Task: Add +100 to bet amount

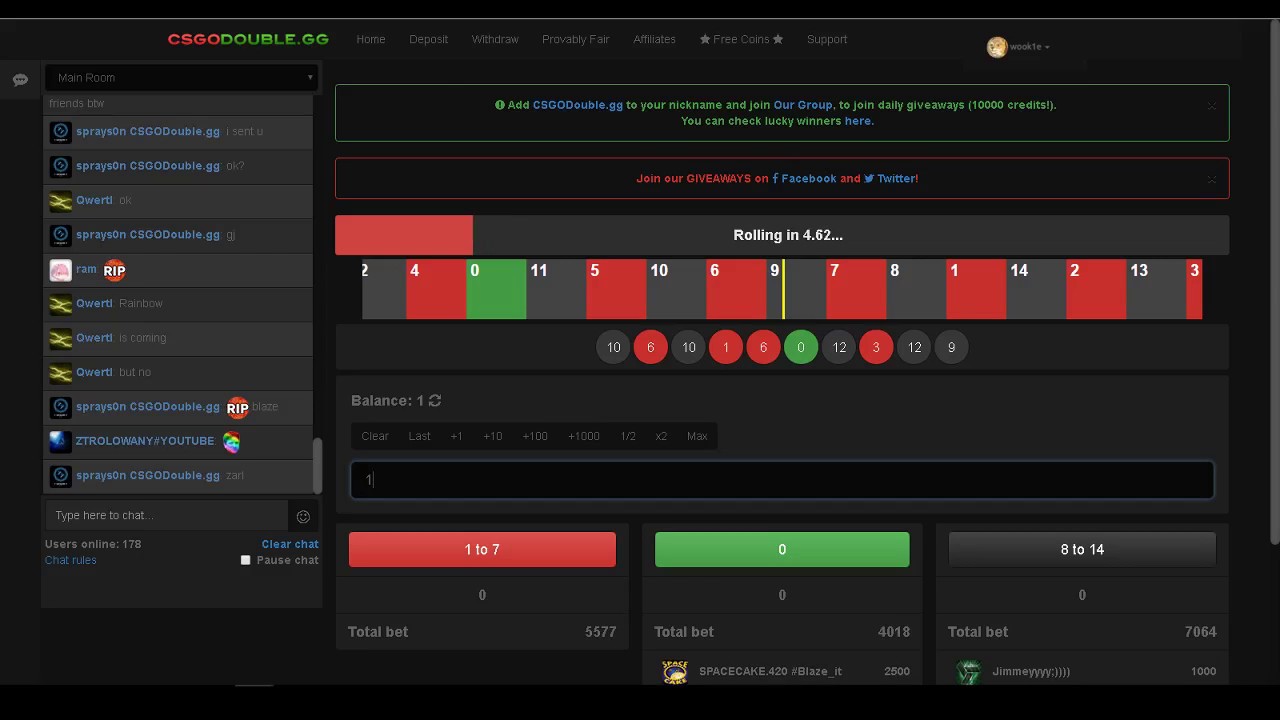Action: click(x=535, y=436)
